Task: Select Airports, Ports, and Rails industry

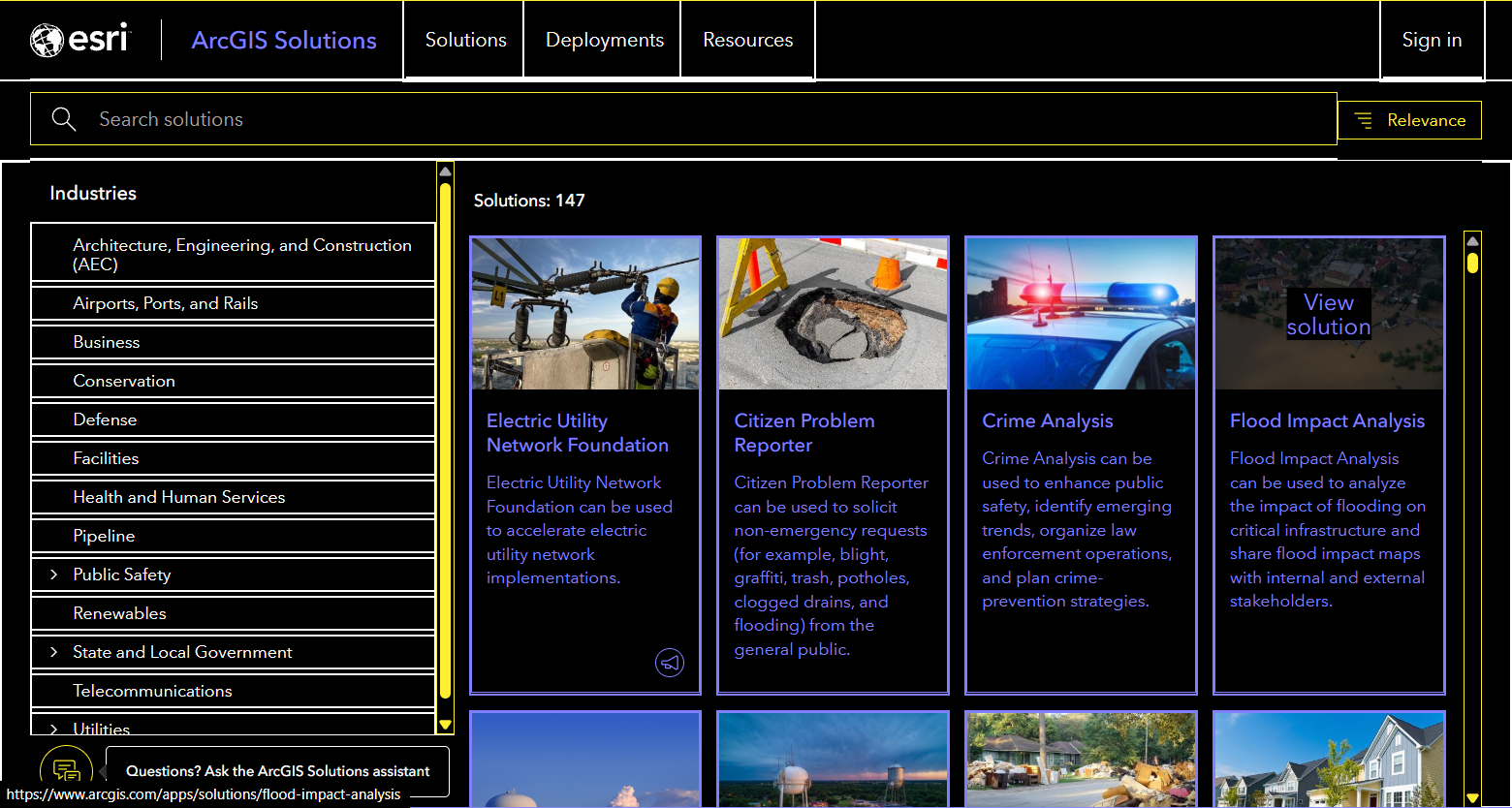Action: 233,303
